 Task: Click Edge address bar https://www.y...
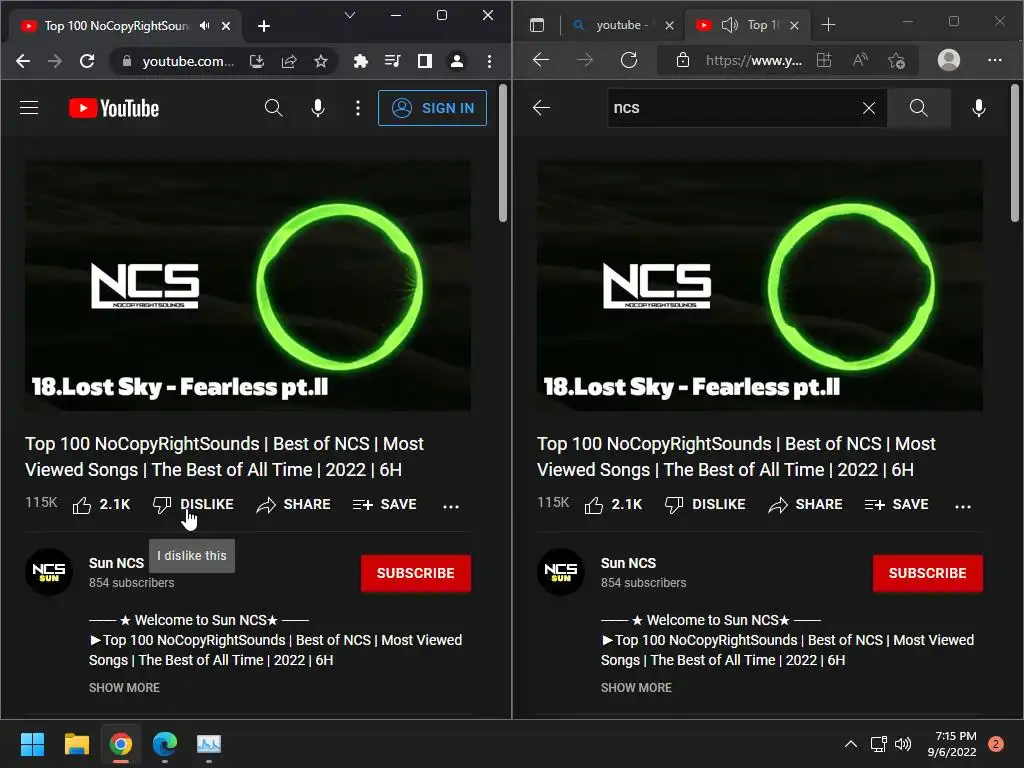coord(754,61)
